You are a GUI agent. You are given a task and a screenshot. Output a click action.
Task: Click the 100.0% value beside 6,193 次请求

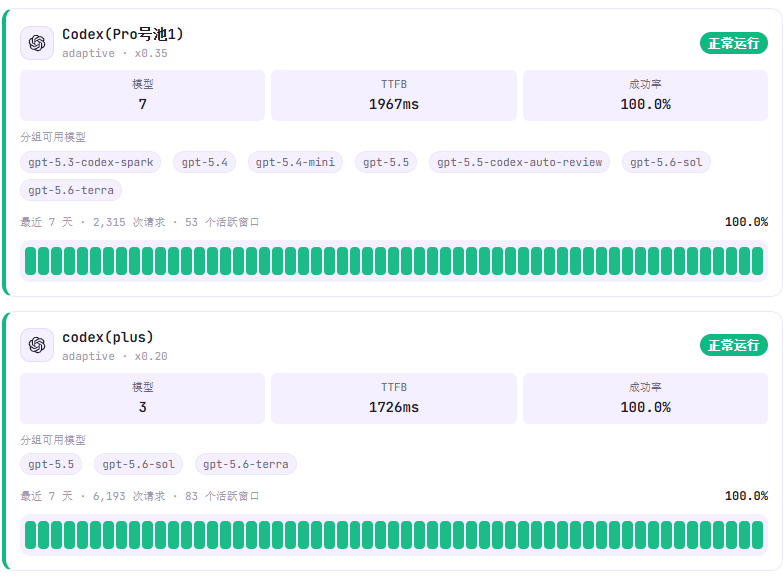(746, 496)
